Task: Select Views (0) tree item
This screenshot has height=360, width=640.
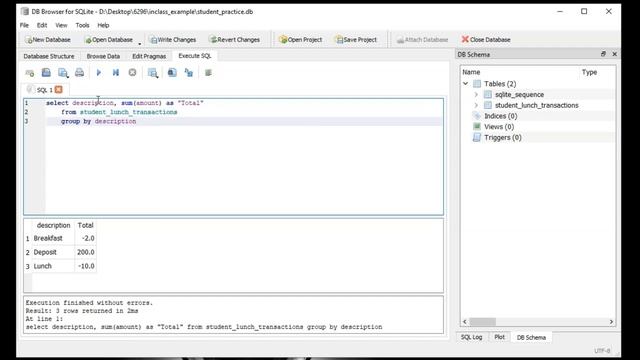Action: tap(499, 127)
